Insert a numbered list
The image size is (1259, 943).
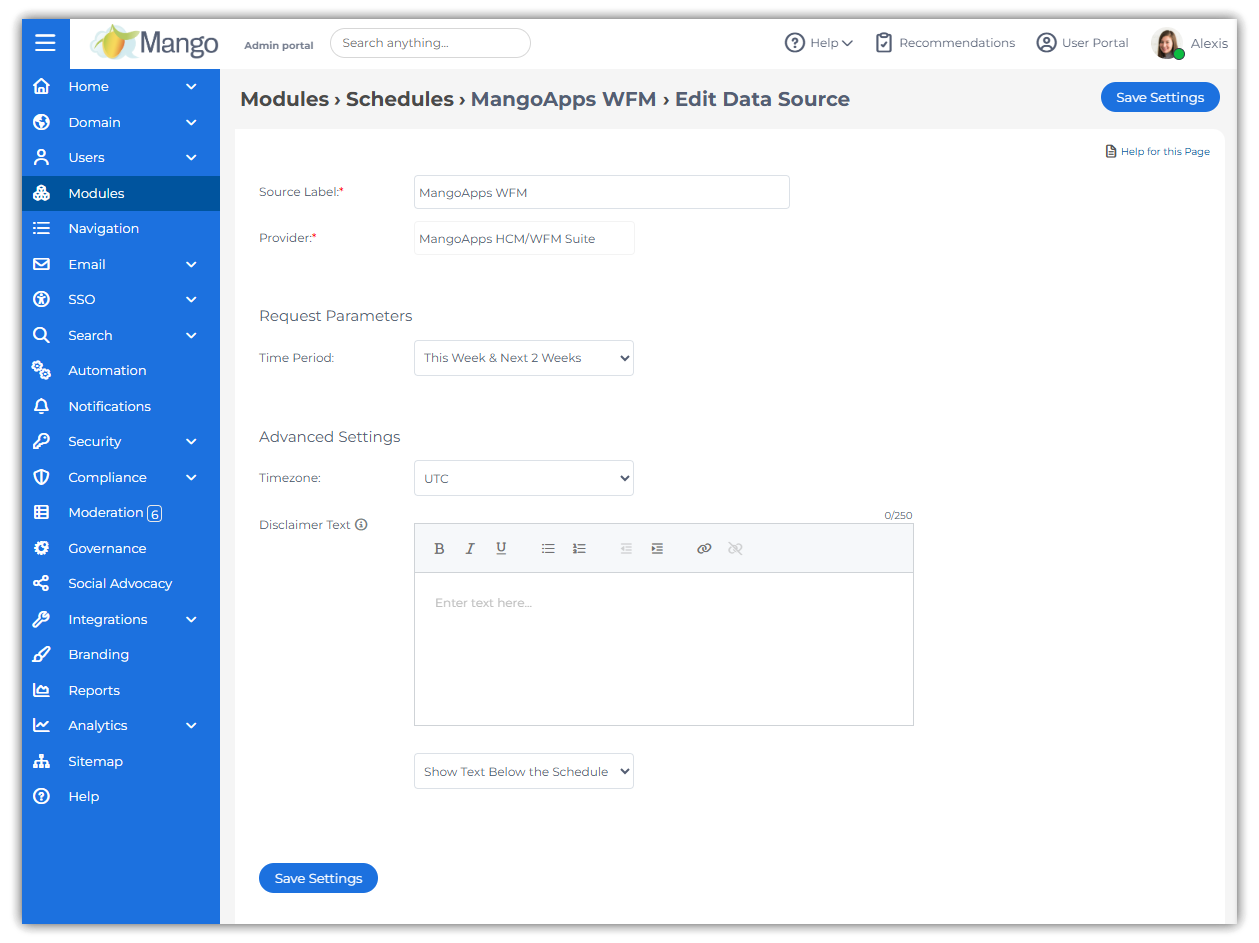coord(579,549)
